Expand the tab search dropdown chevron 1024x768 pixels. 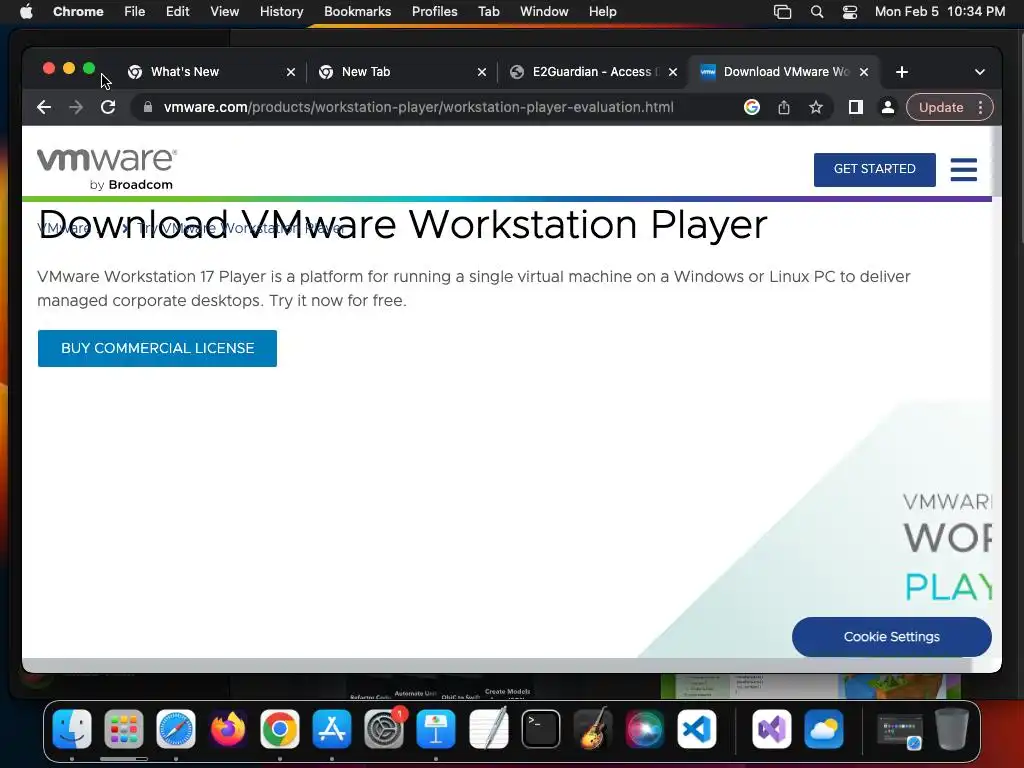click(980, 72)
